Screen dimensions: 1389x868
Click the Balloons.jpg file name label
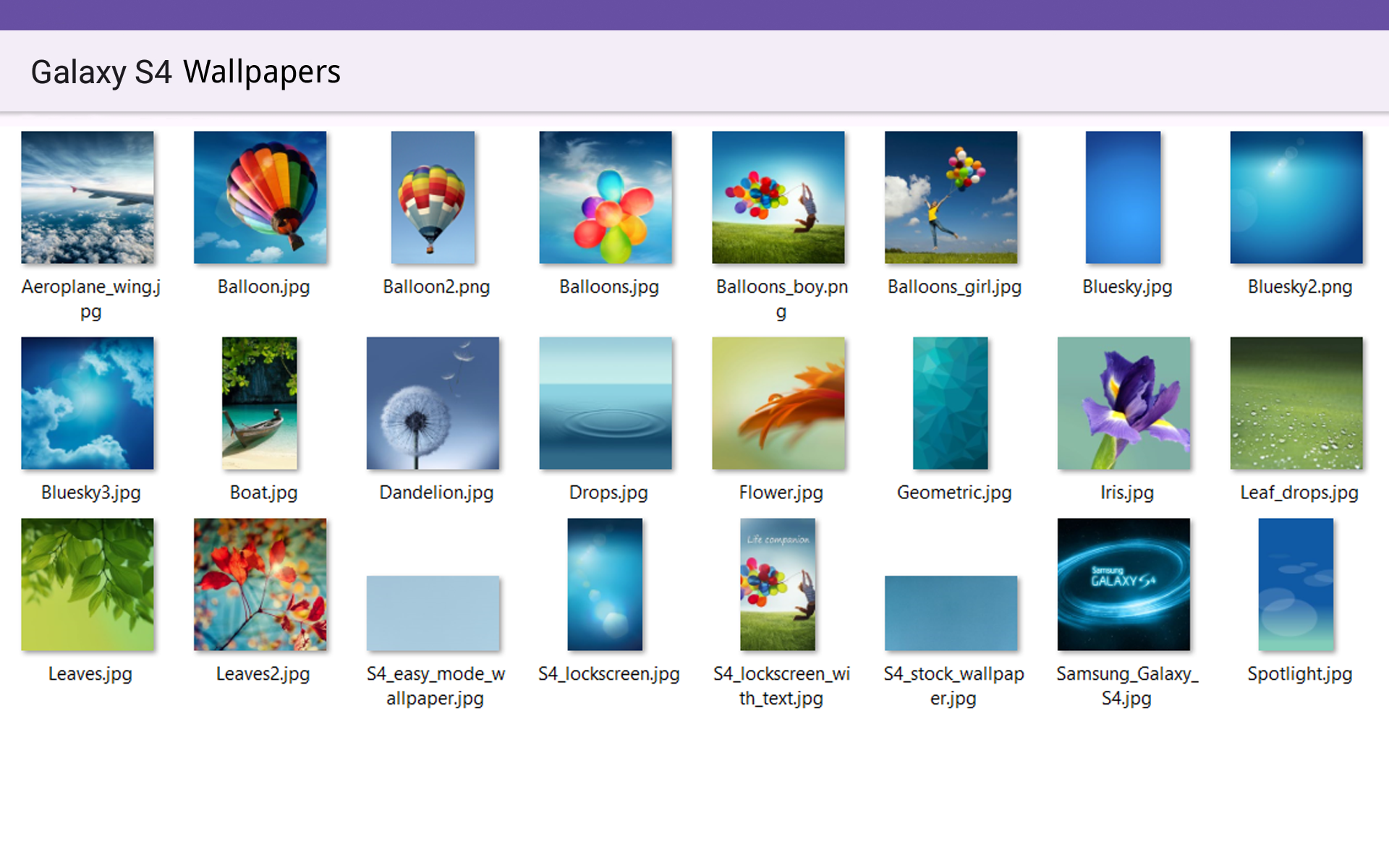[x=609, y=287]
